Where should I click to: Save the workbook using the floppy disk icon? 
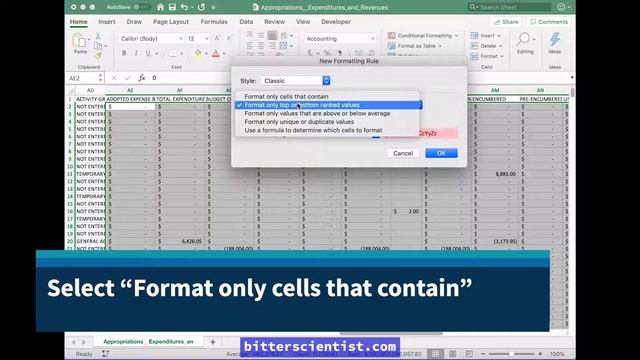point(172,7)
